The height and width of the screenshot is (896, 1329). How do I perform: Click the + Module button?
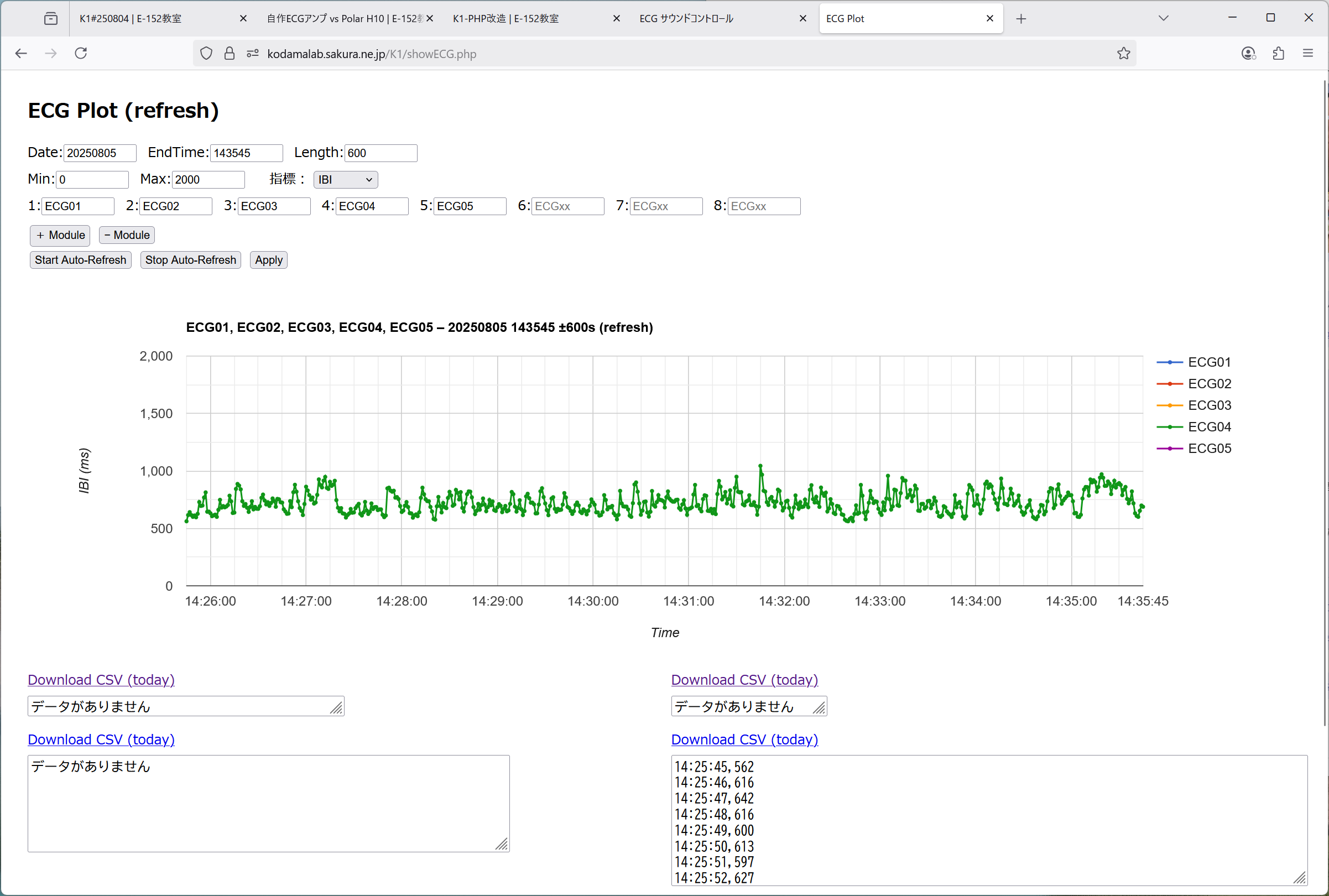coord(60,235)
